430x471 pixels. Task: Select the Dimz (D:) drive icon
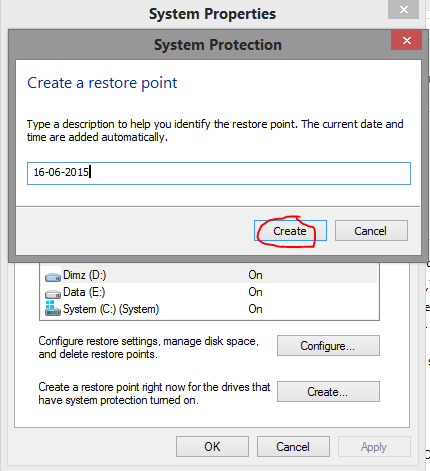(53, 276)
